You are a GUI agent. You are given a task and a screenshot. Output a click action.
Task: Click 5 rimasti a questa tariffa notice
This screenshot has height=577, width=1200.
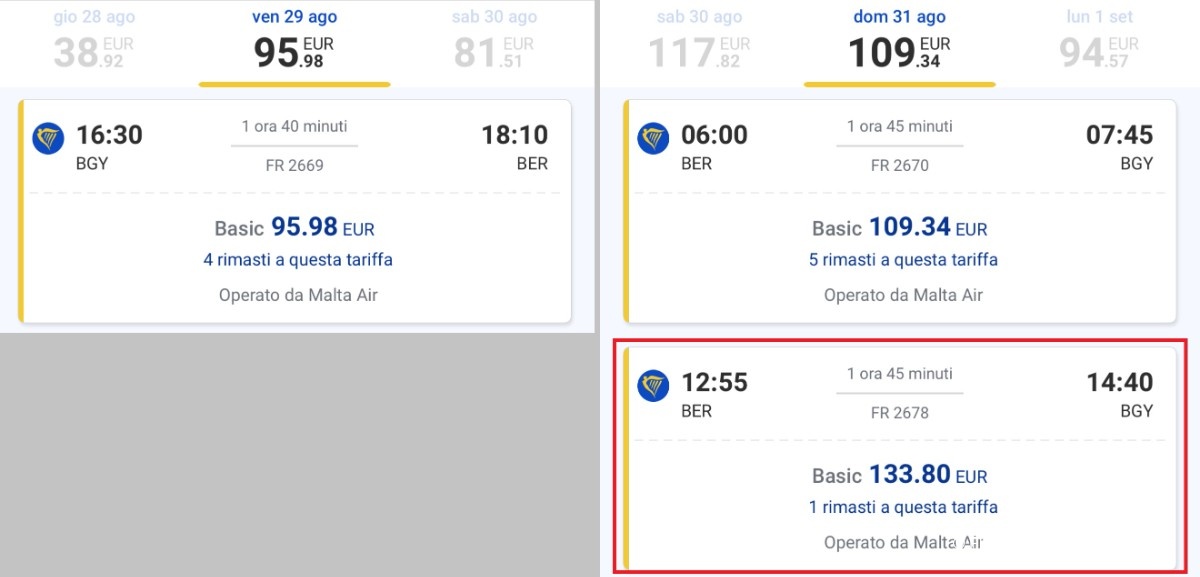pyautogui.click(x=903, y=260)
